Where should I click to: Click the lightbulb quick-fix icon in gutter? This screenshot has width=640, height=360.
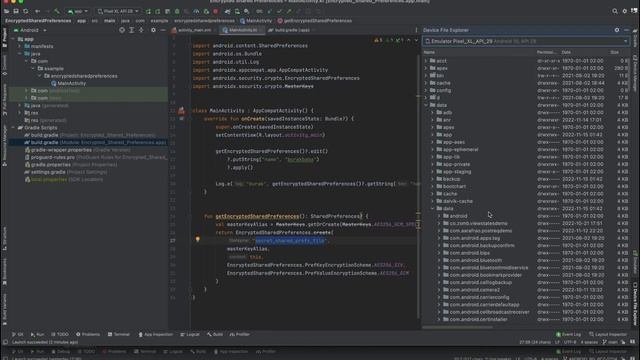point(198,240)
